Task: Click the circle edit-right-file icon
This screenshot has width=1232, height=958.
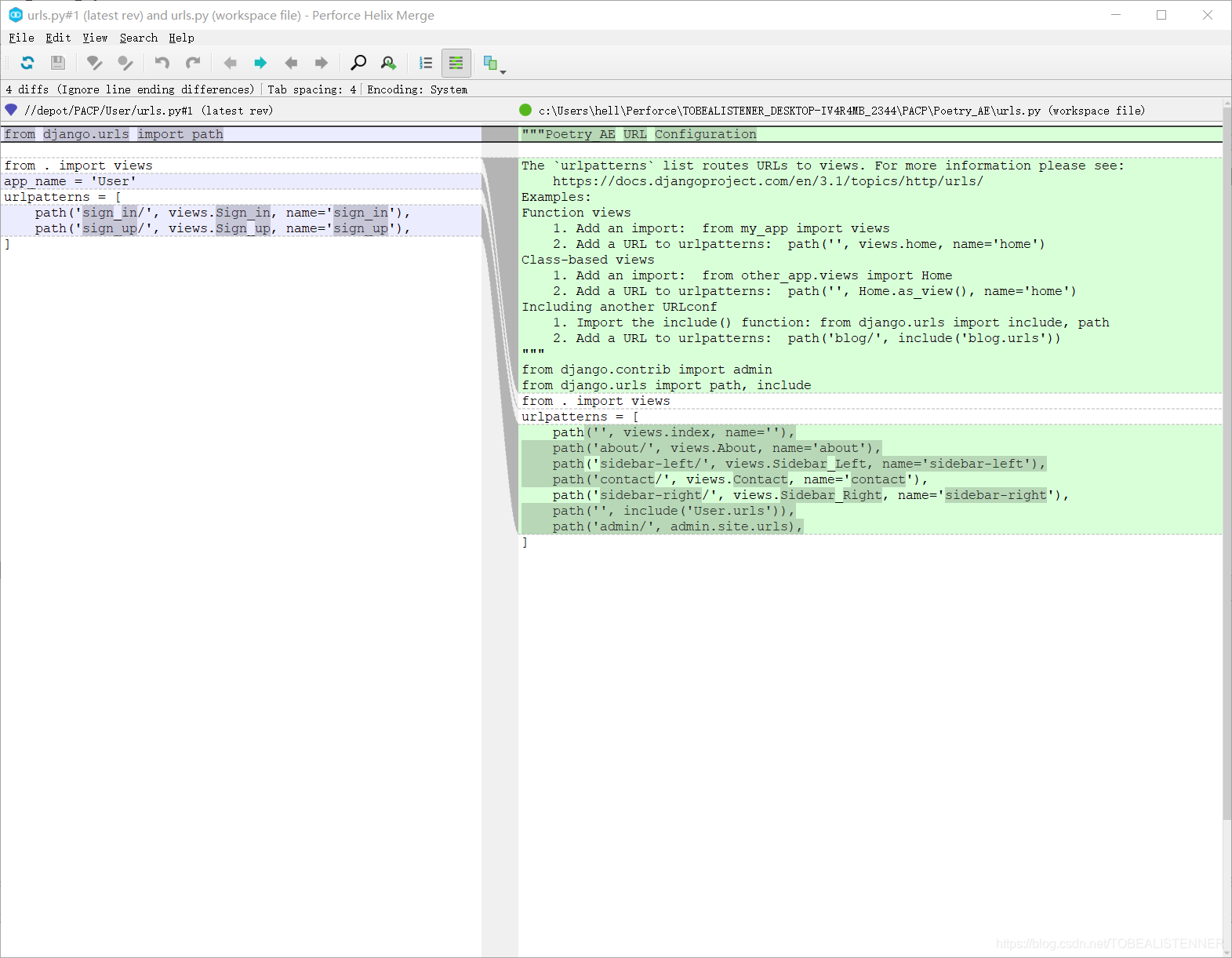Action: [x=125, y=63]
